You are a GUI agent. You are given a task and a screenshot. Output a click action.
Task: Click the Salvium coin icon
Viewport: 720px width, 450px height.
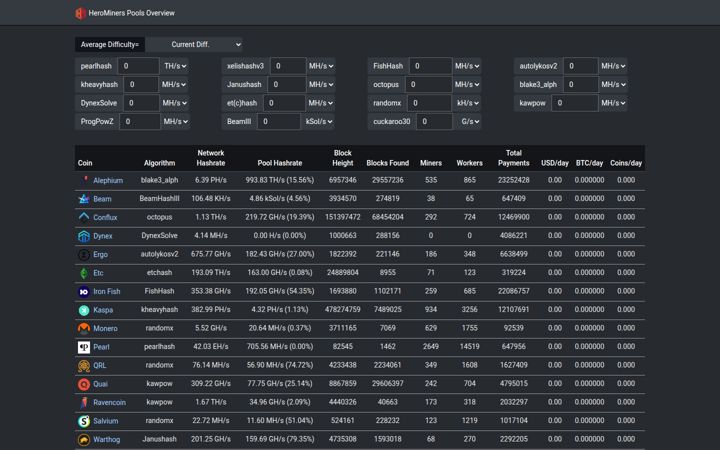(84, 421)
